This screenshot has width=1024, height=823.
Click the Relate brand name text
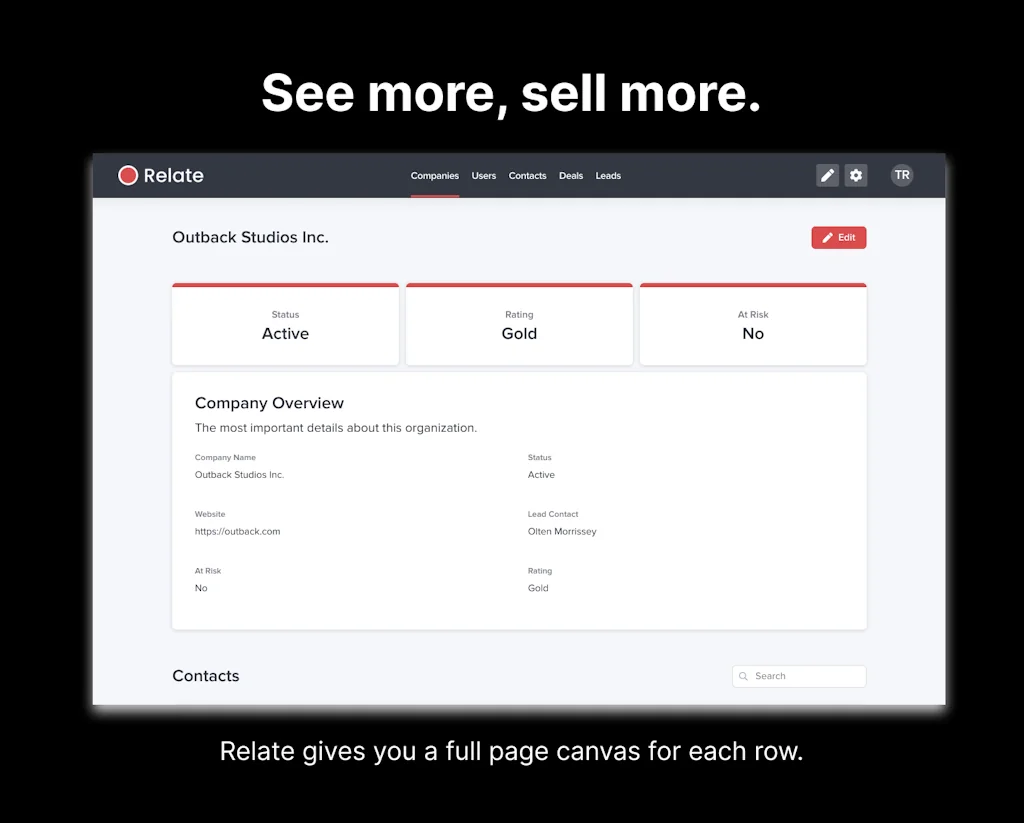tap(173, 176)
